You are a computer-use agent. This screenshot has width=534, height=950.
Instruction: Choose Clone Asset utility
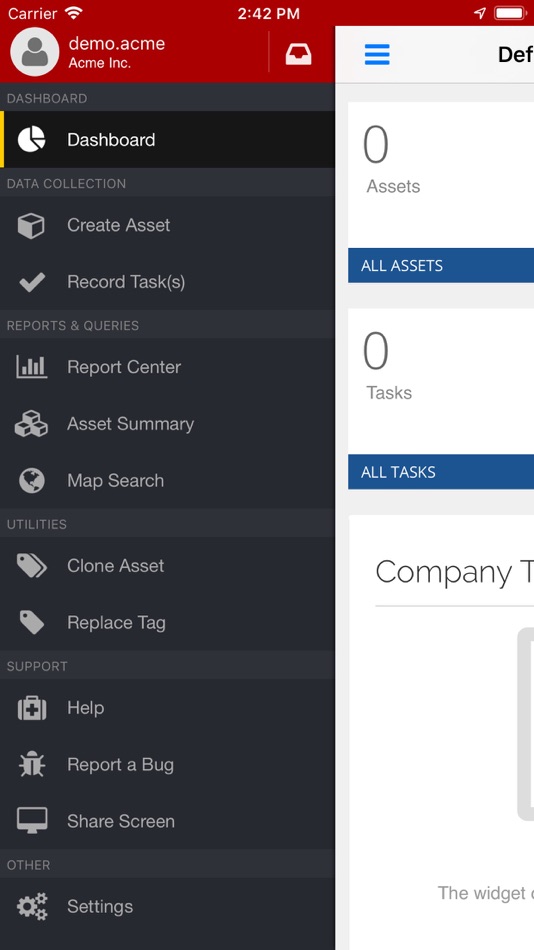167,565
